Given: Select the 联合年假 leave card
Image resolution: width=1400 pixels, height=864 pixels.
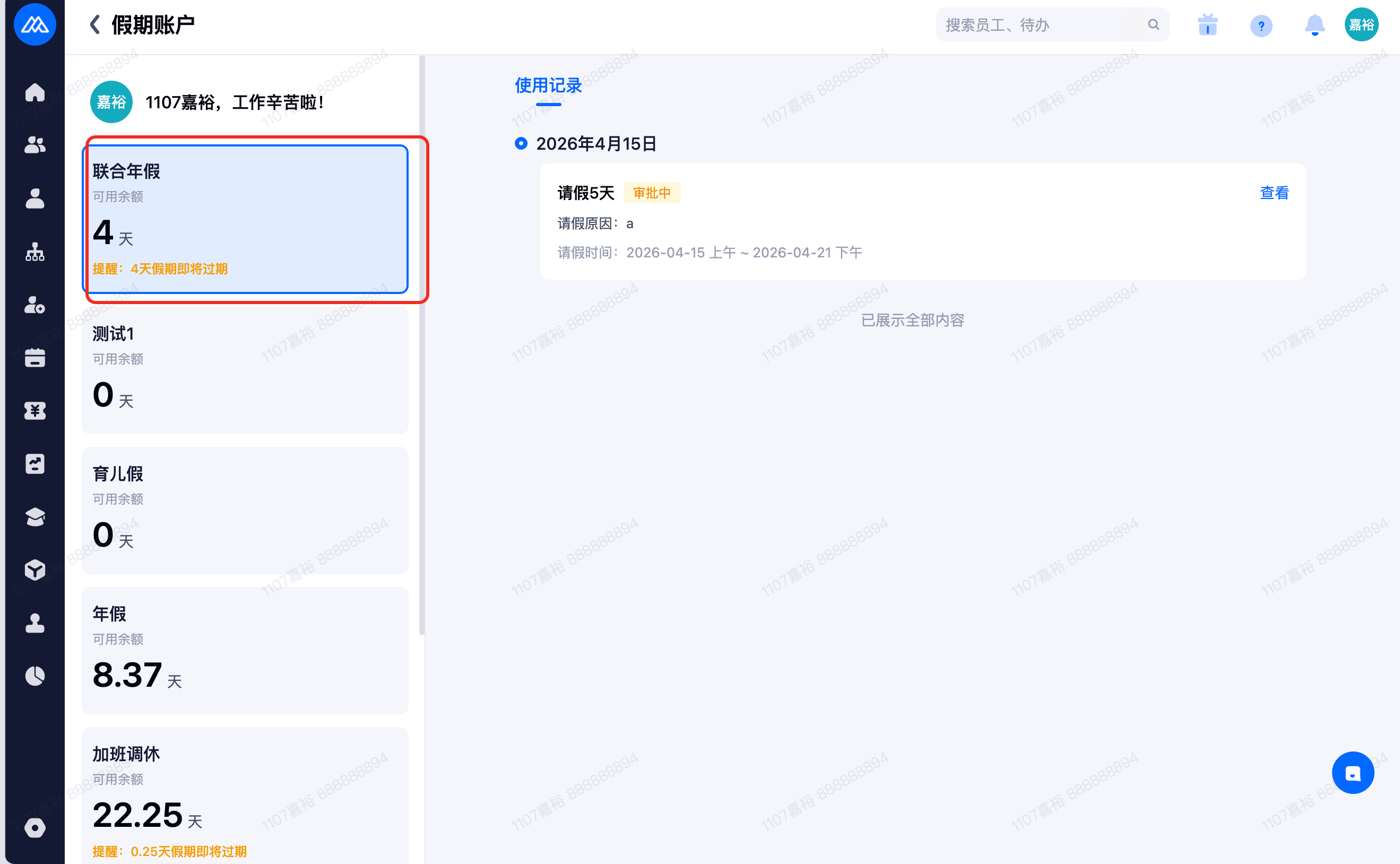Looking at the screenshot, I should (245, 219).
